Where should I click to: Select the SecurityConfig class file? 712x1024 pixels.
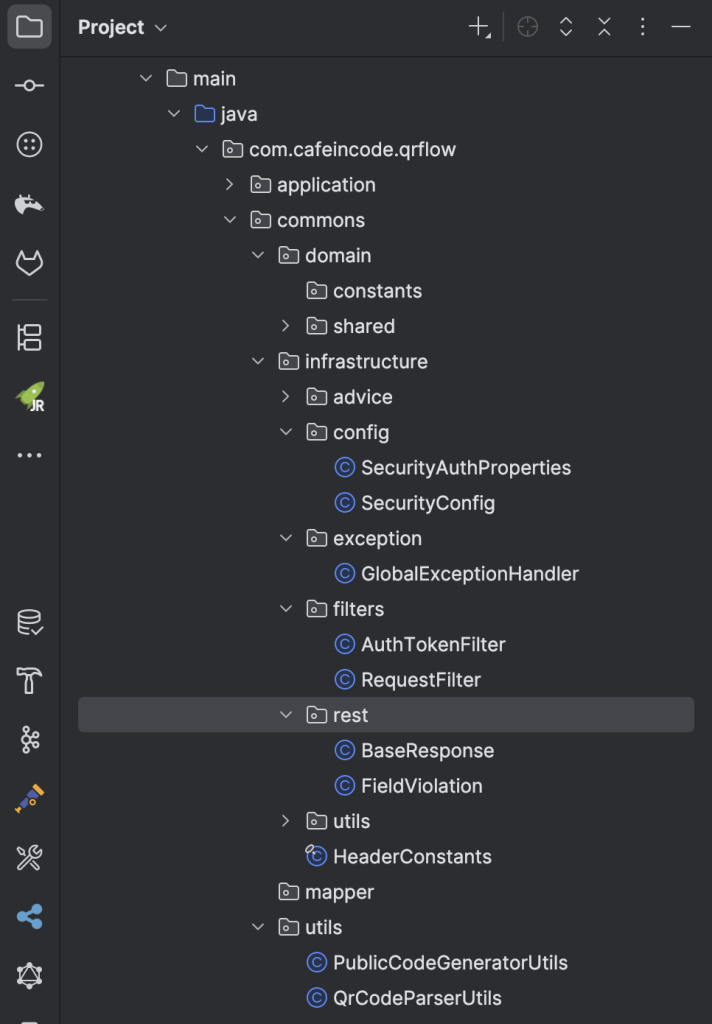427,503
